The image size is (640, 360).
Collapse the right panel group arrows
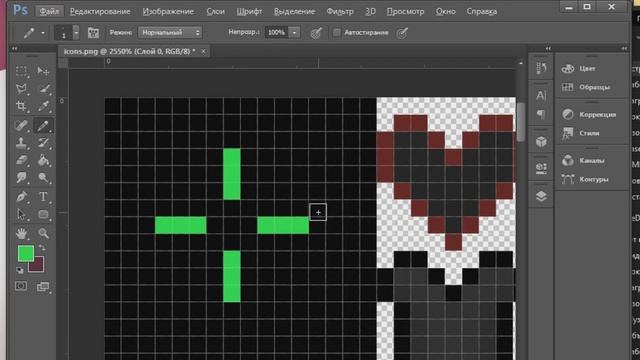[x=624, y=49]
